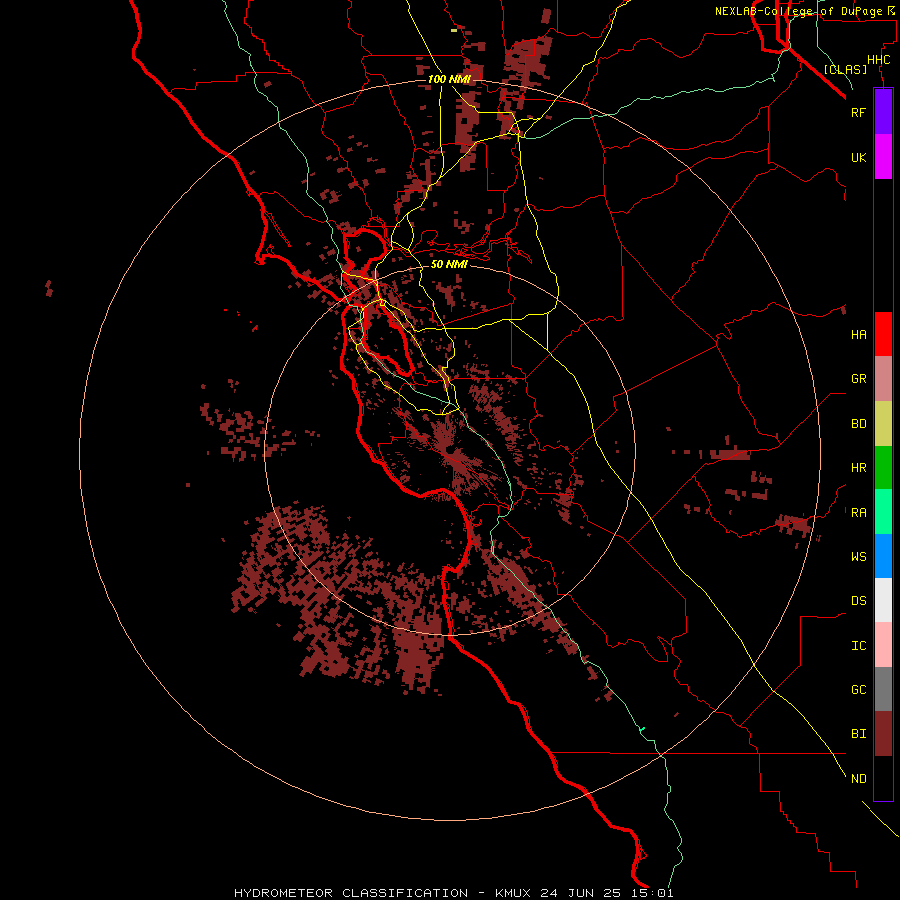Click the RF legend label

pos(859,112)
